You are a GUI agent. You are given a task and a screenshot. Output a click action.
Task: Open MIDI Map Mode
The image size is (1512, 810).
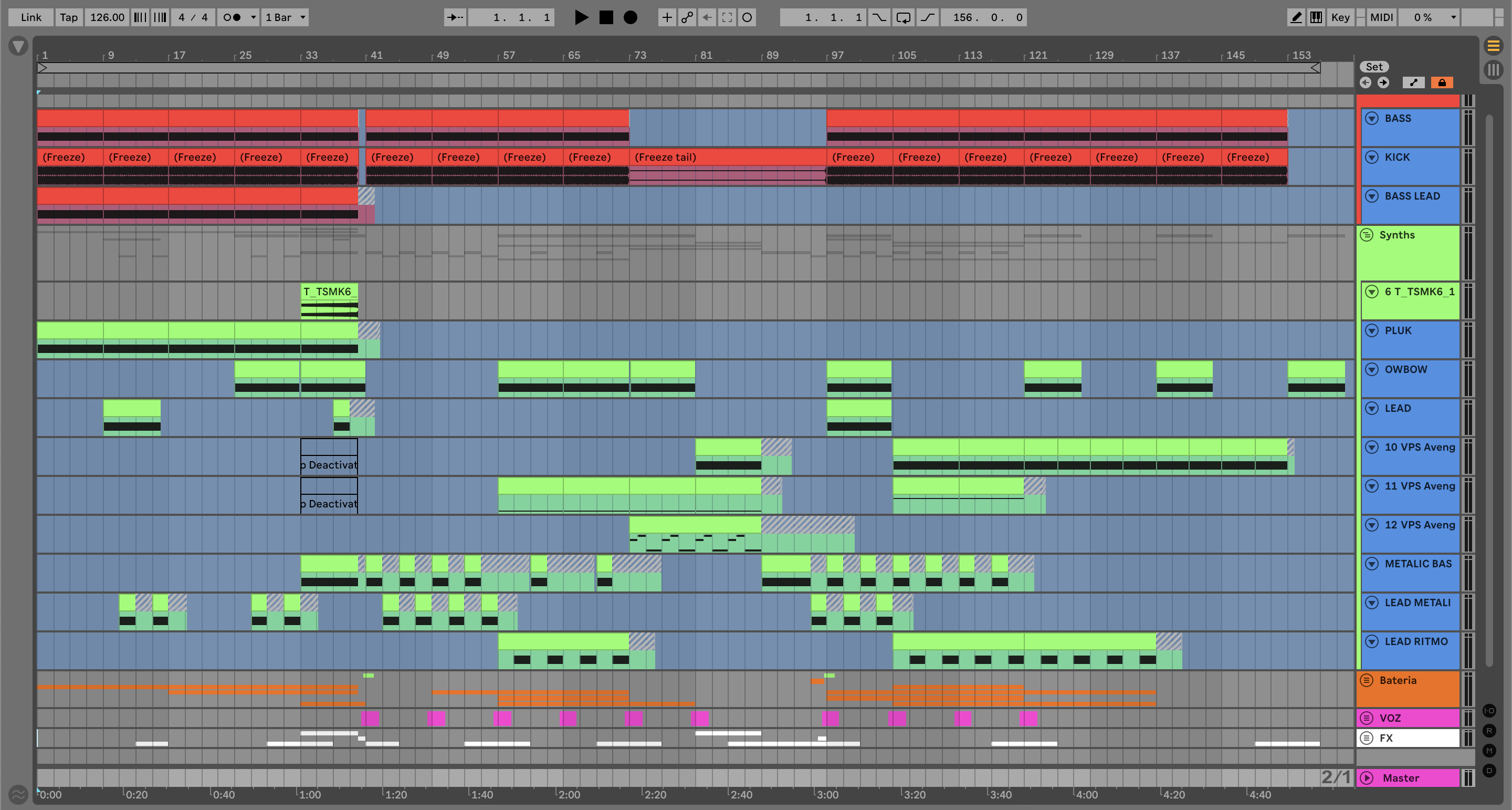click(1381, 17)
